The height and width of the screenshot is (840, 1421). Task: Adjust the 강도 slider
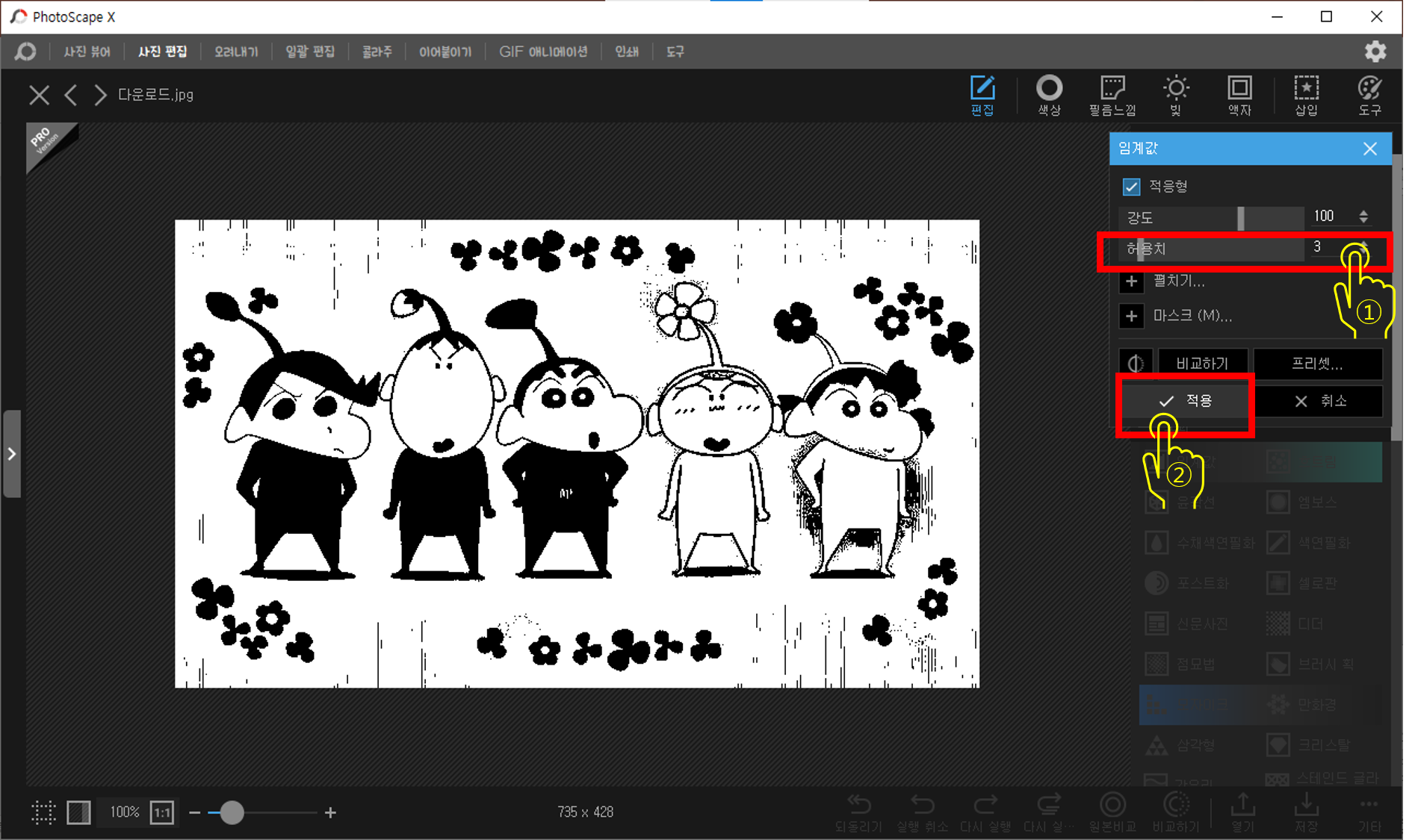click(x=1212, y=217)
